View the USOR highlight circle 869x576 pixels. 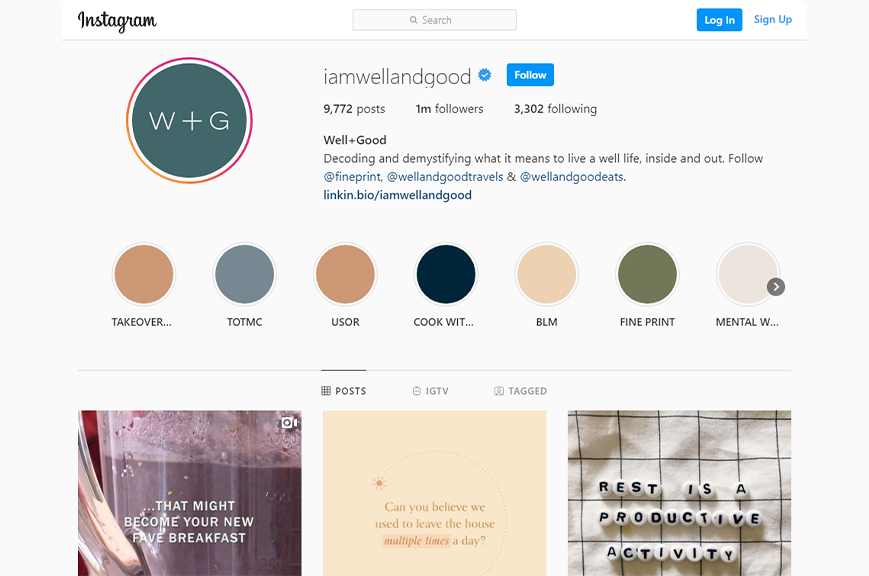point(345,274)
